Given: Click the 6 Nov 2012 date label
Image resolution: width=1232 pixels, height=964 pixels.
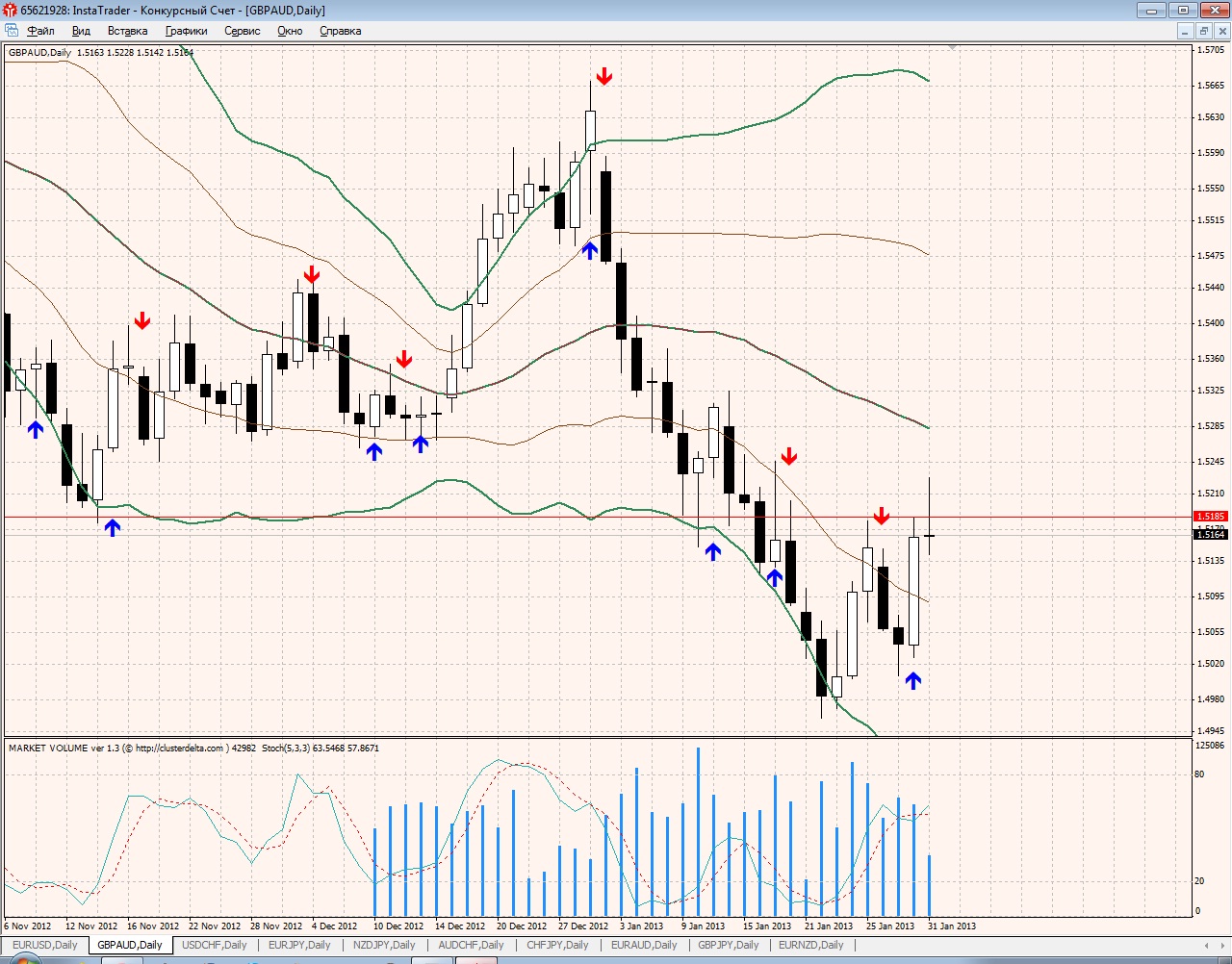Looking at the screenshot, I should pos(28,926).
